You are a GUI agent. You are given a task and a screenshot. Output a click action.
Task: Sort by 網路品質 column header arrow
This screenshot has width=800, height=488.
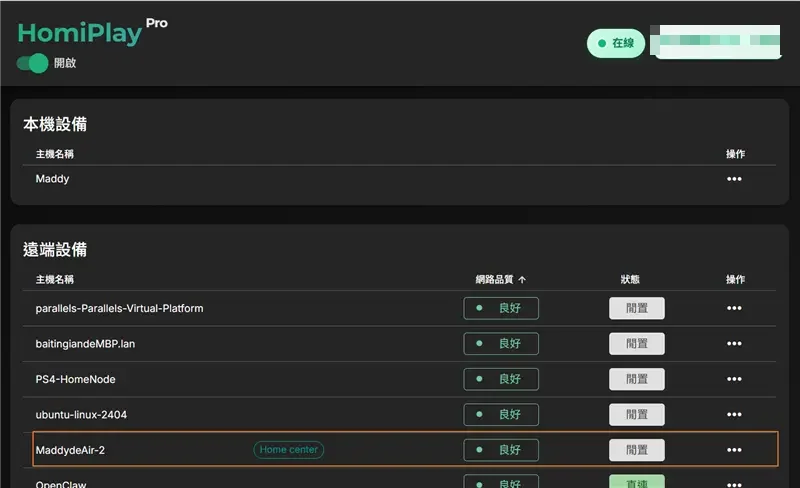522,280
